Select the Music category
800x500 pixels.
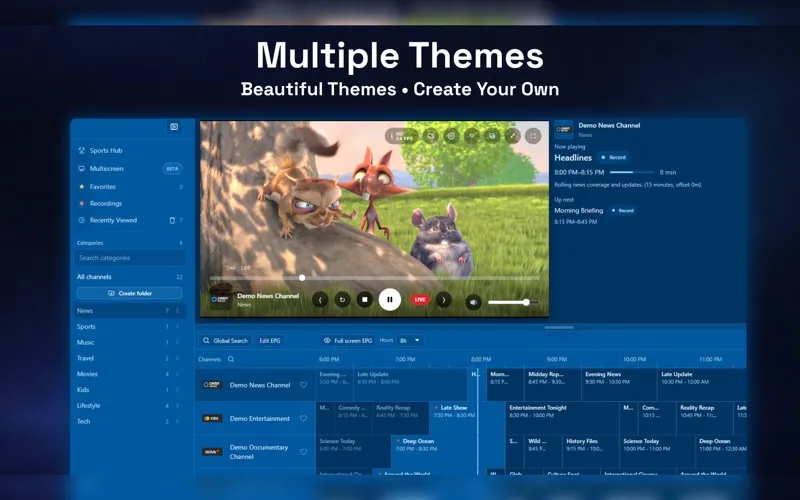pyautogui.click(x=130, y=342)
